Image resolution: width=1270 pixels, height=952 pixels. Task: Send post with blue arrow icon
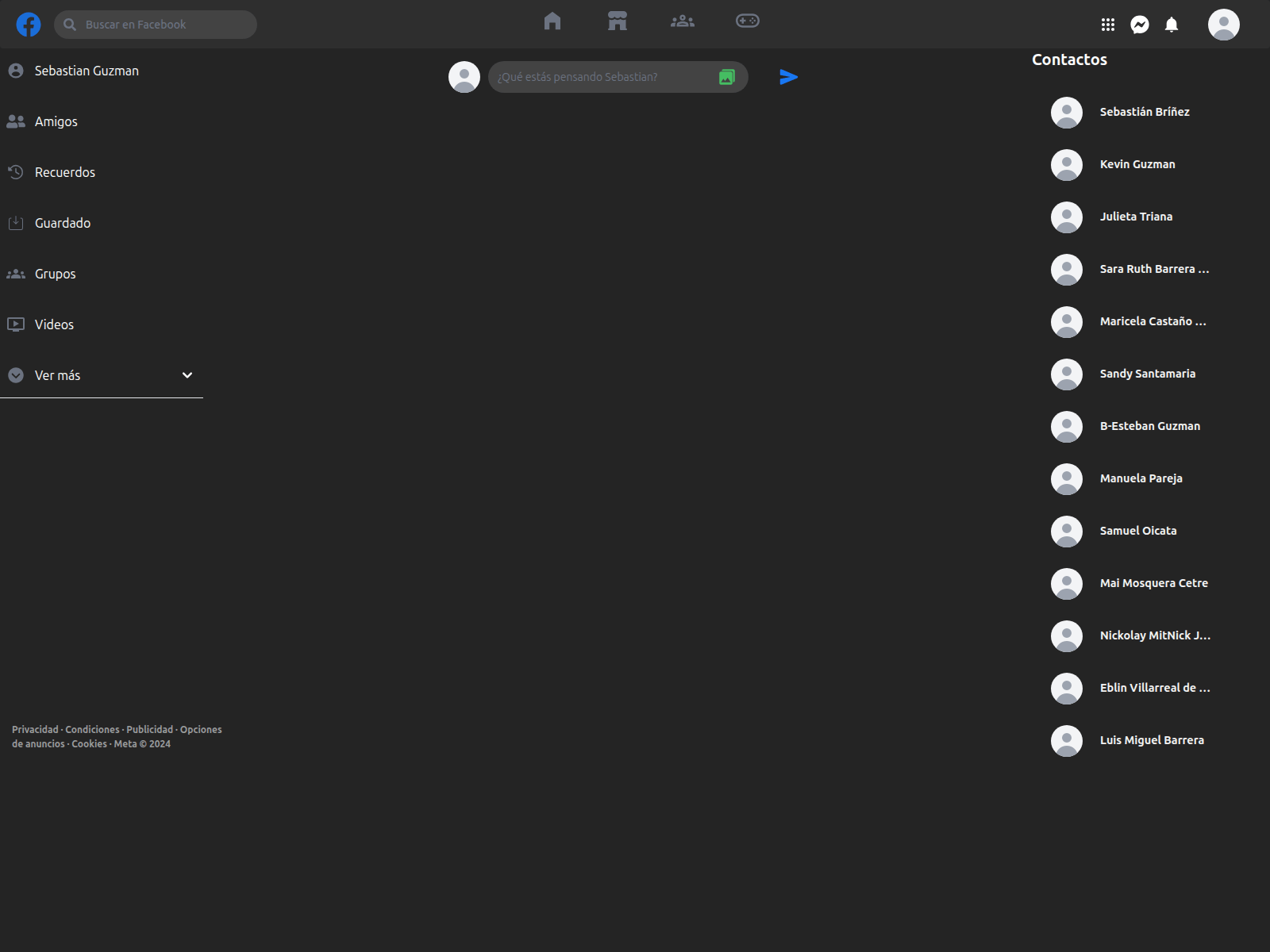(788, 77)
